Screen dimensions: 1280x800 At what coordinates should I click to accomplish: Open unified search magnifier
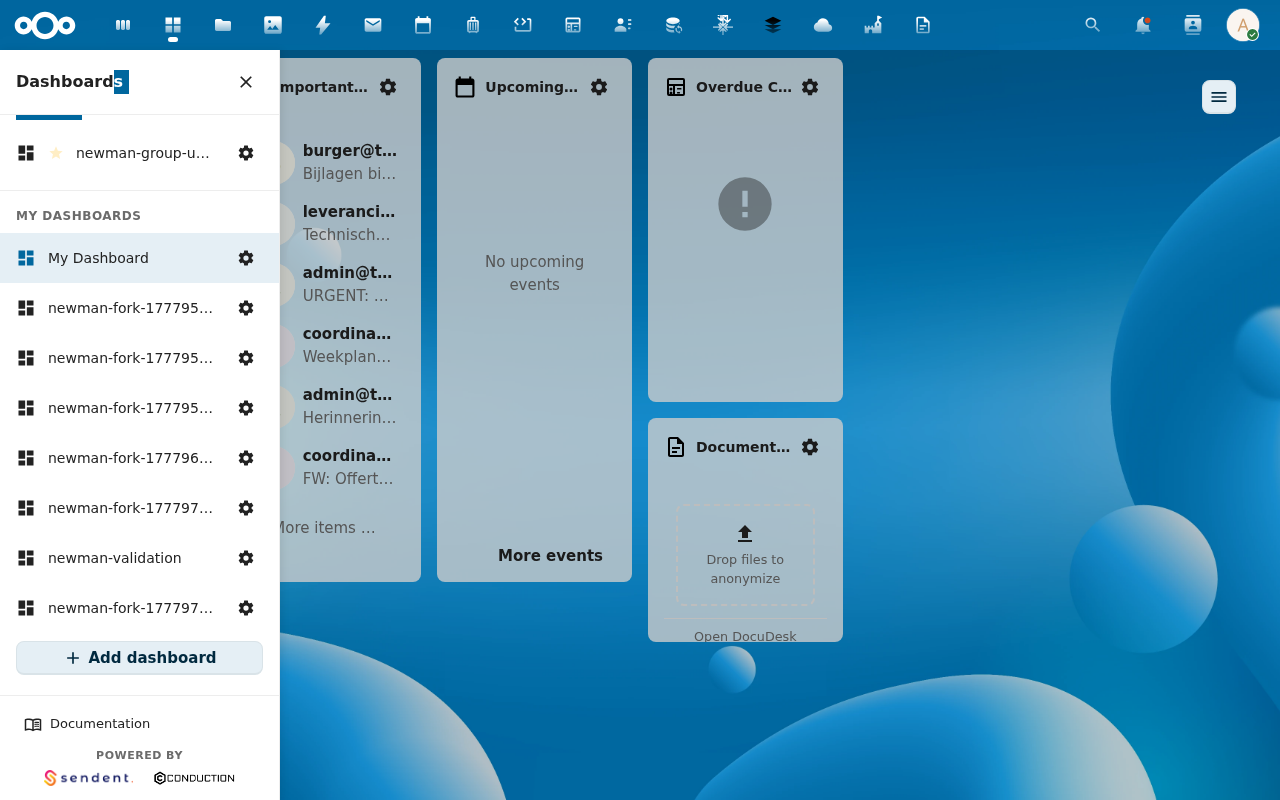click(1093, 25)
